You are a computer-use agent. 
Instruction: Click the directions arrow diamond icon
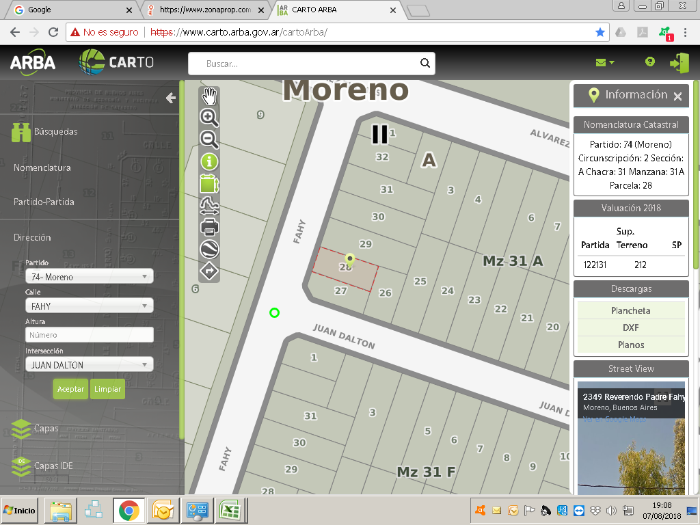(x=209, y=271)
